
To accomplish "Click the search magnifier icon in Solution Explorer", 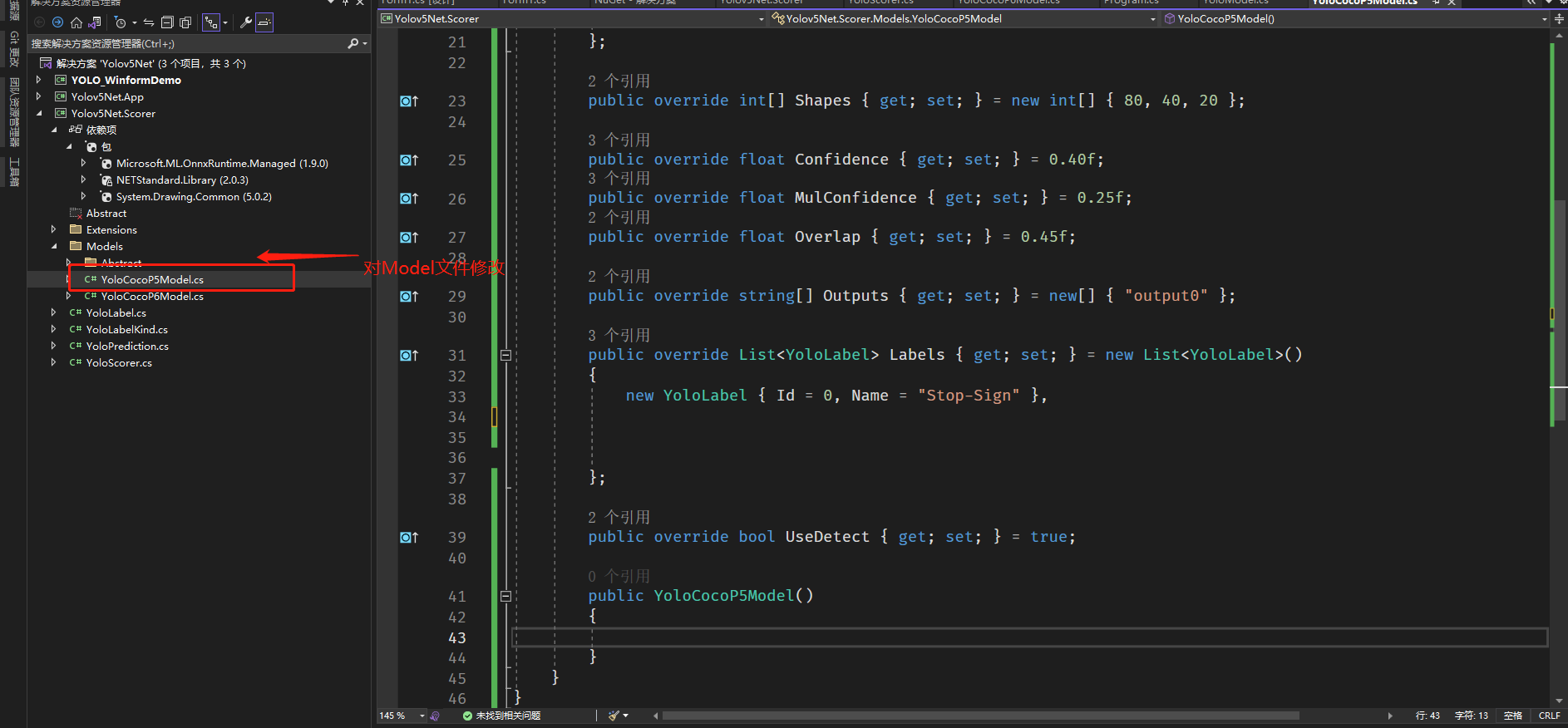I will (353, 43).
